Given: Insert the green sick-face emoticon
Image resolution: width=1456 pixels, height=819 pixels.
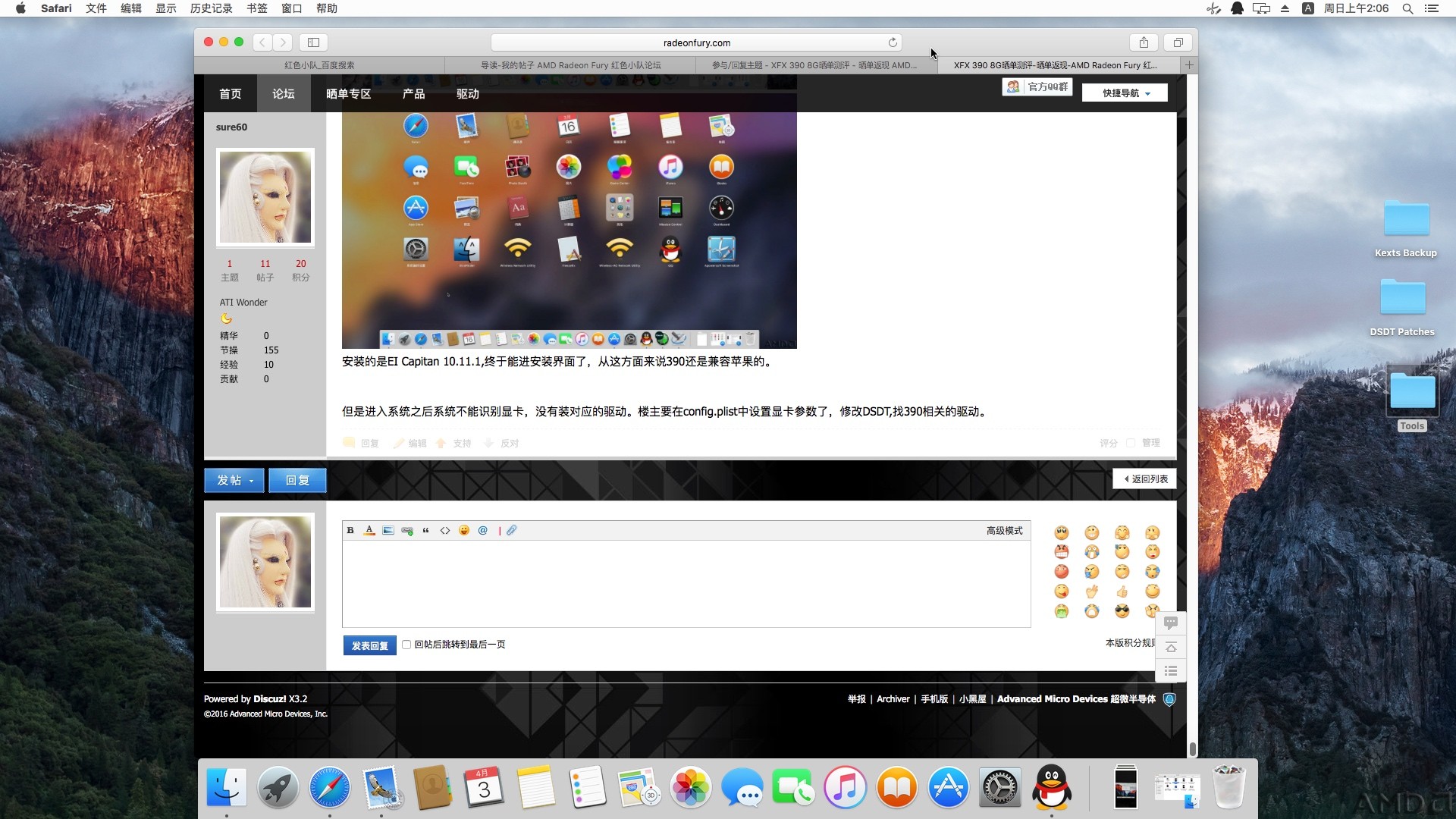Looking at the screenshot, I should (x=1062, y=611).
